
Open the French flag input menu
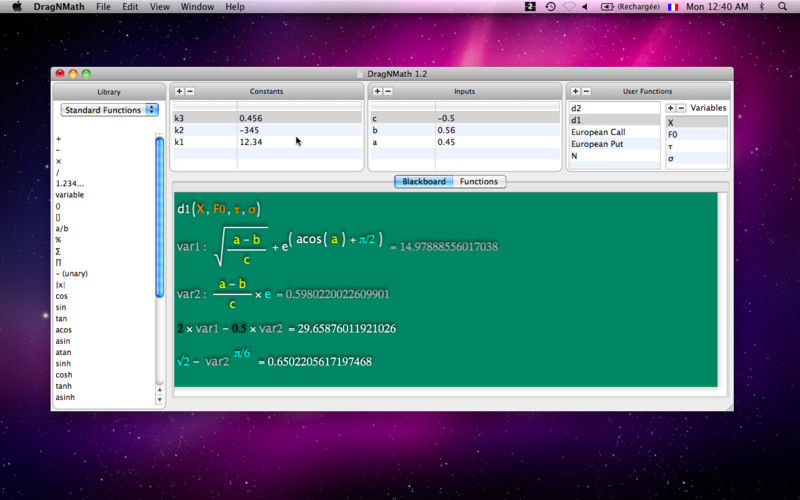(673, 7)
